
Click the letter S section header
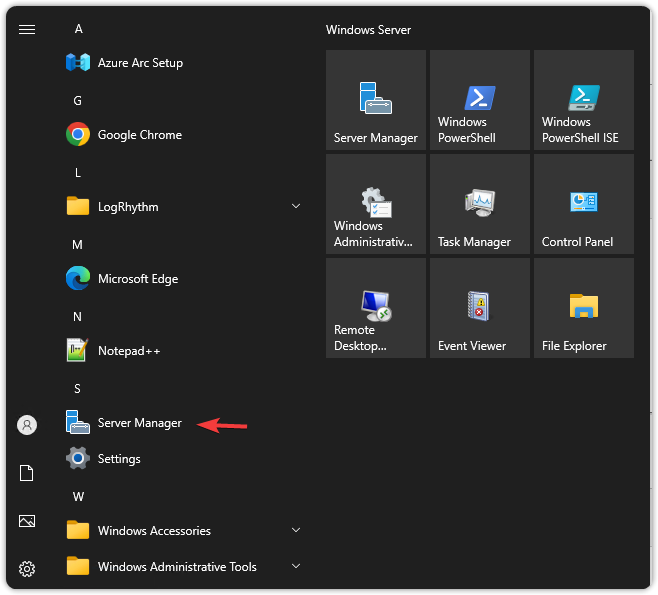tap(77, 389)
